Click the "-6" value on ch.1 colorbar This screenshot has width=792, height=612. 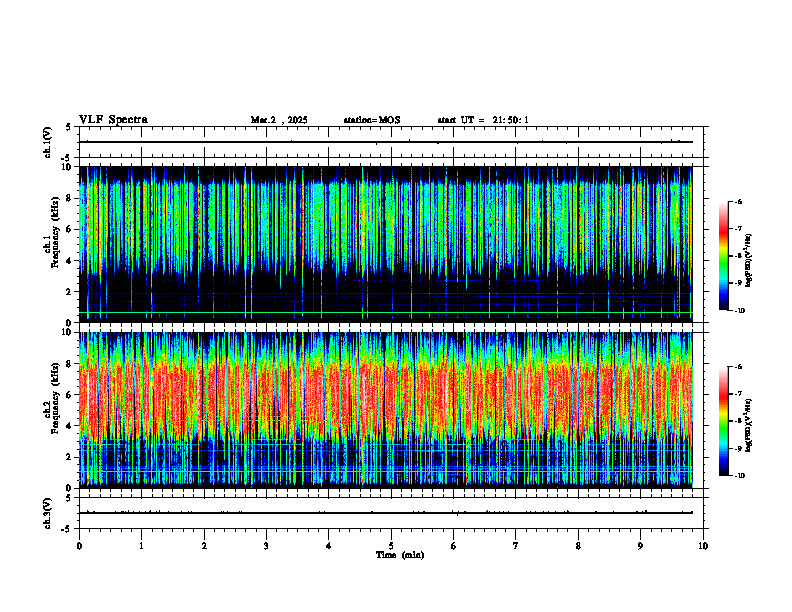point(739,201)
